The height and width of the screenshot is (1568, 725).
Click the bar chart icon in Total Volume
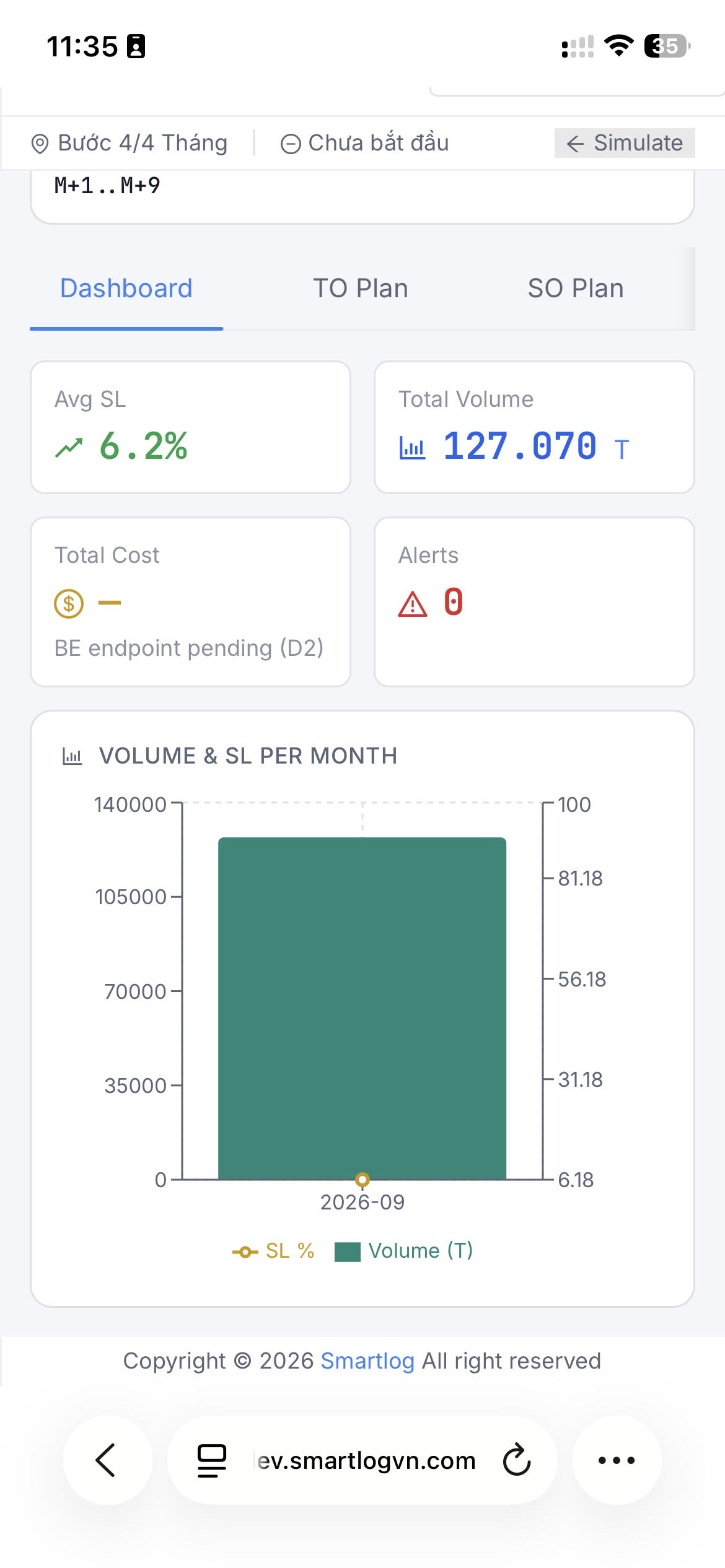pyautogui.click(x=413, y=447)
